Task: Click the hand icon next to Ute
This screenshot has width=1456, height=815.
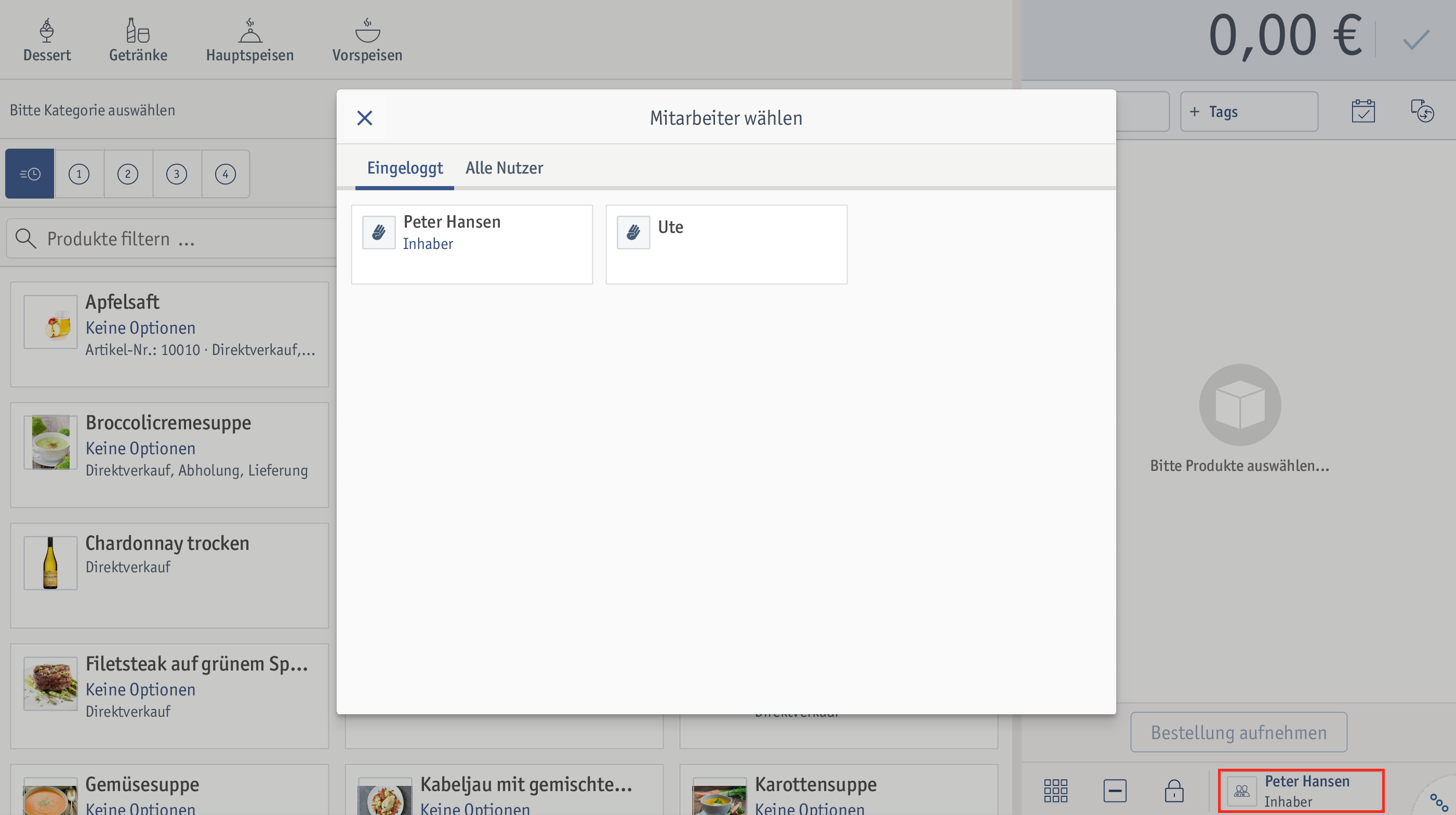Action: point(633,232)
